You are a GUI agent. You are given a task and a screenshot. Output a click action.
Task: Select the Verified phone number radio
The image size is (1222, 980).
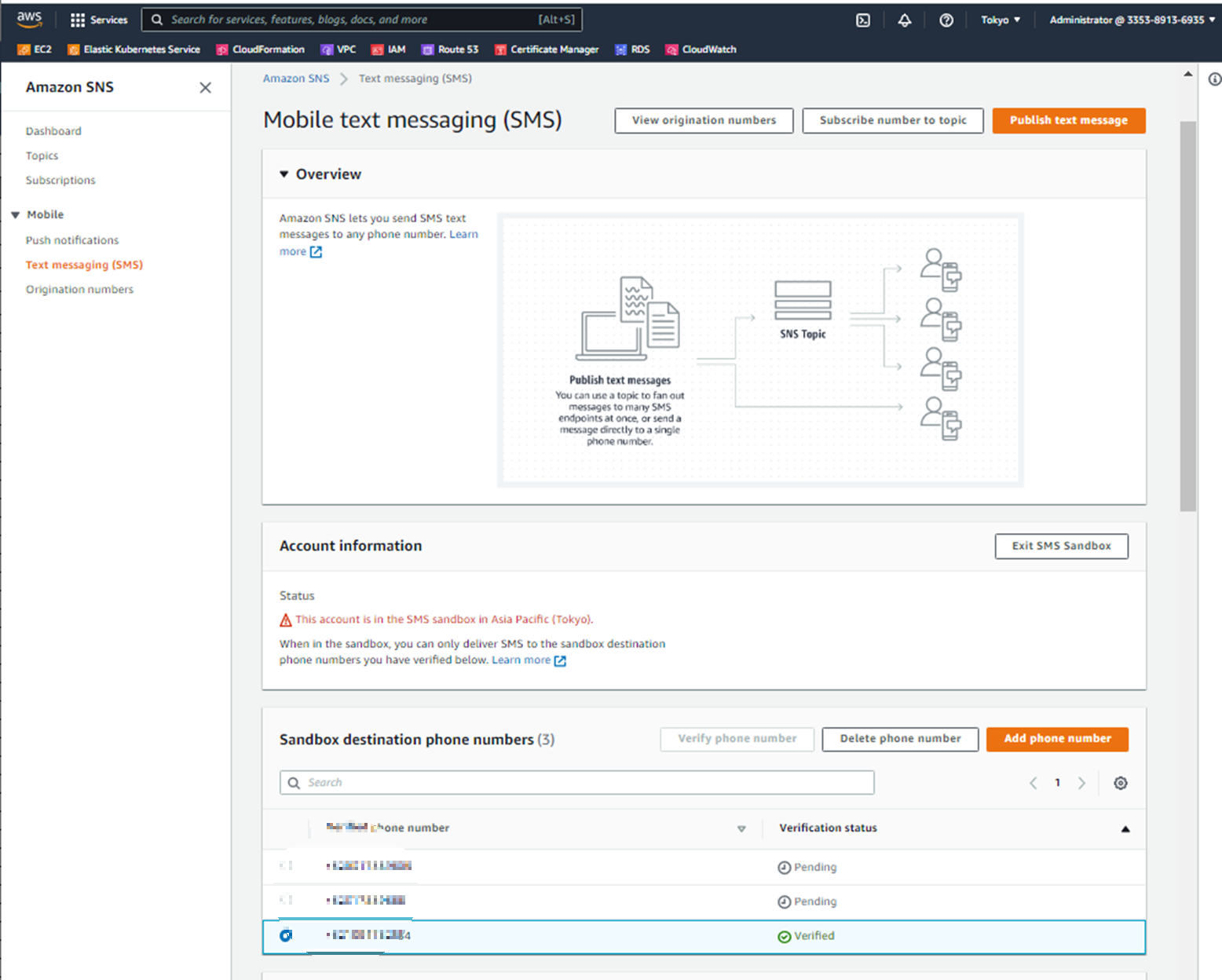[x=286, y=935]
